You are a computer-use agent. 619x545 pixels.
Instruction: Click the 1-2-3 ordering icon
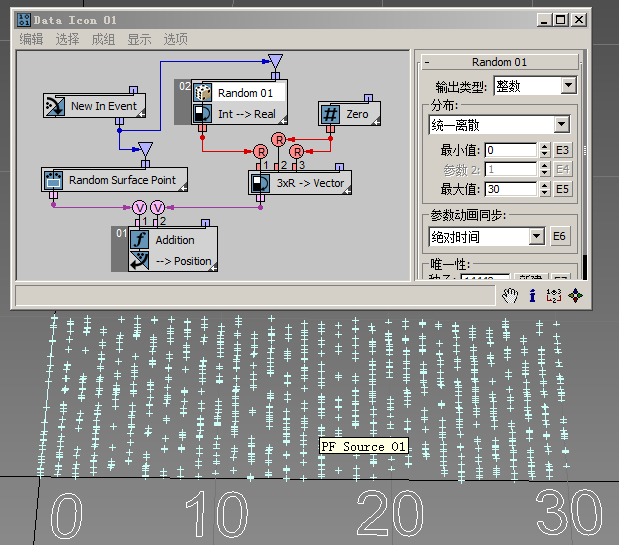click(x=554, y=295)
